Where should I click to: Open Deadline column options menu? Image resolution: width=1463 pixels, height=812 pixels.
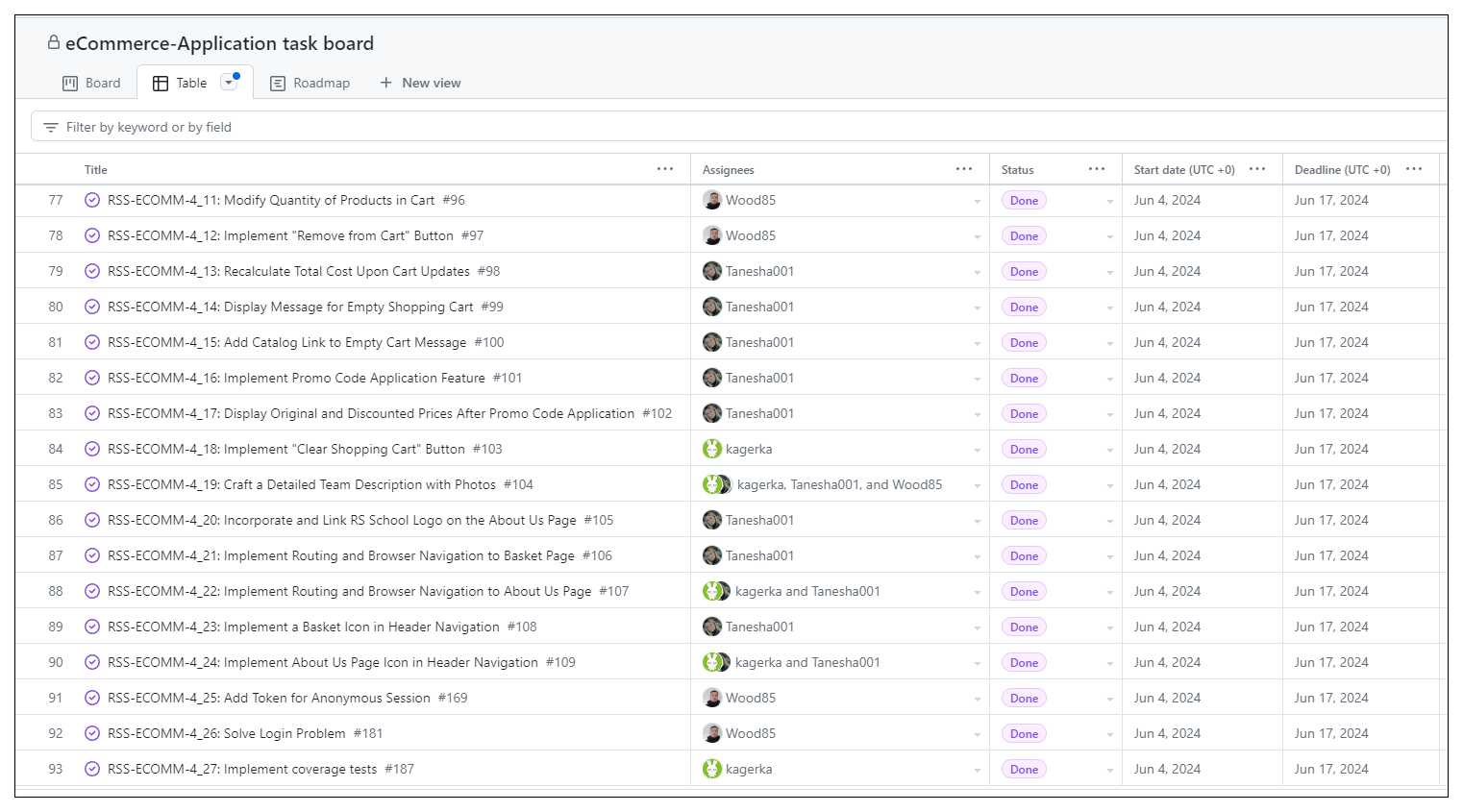1414,169
